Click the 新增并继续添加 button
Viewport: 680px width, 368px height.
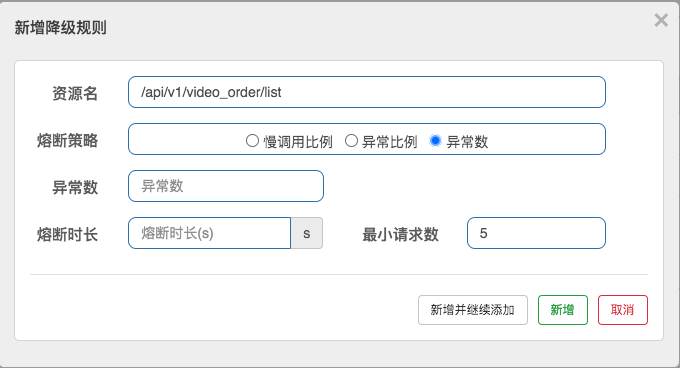click(473, 310)
